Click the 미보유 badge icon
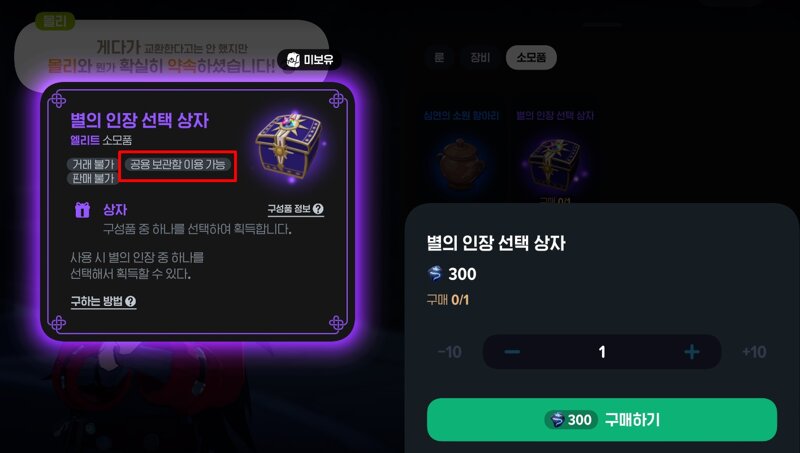The width and height of the screenshot is (800, 453). click(x=293, y=60)
